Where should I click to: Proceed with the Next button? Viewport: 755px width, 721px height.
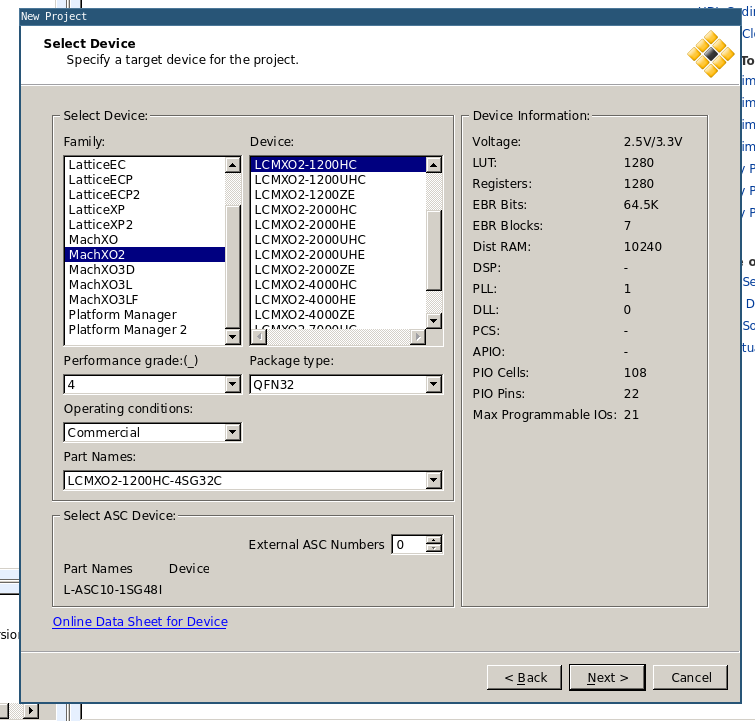607,677
